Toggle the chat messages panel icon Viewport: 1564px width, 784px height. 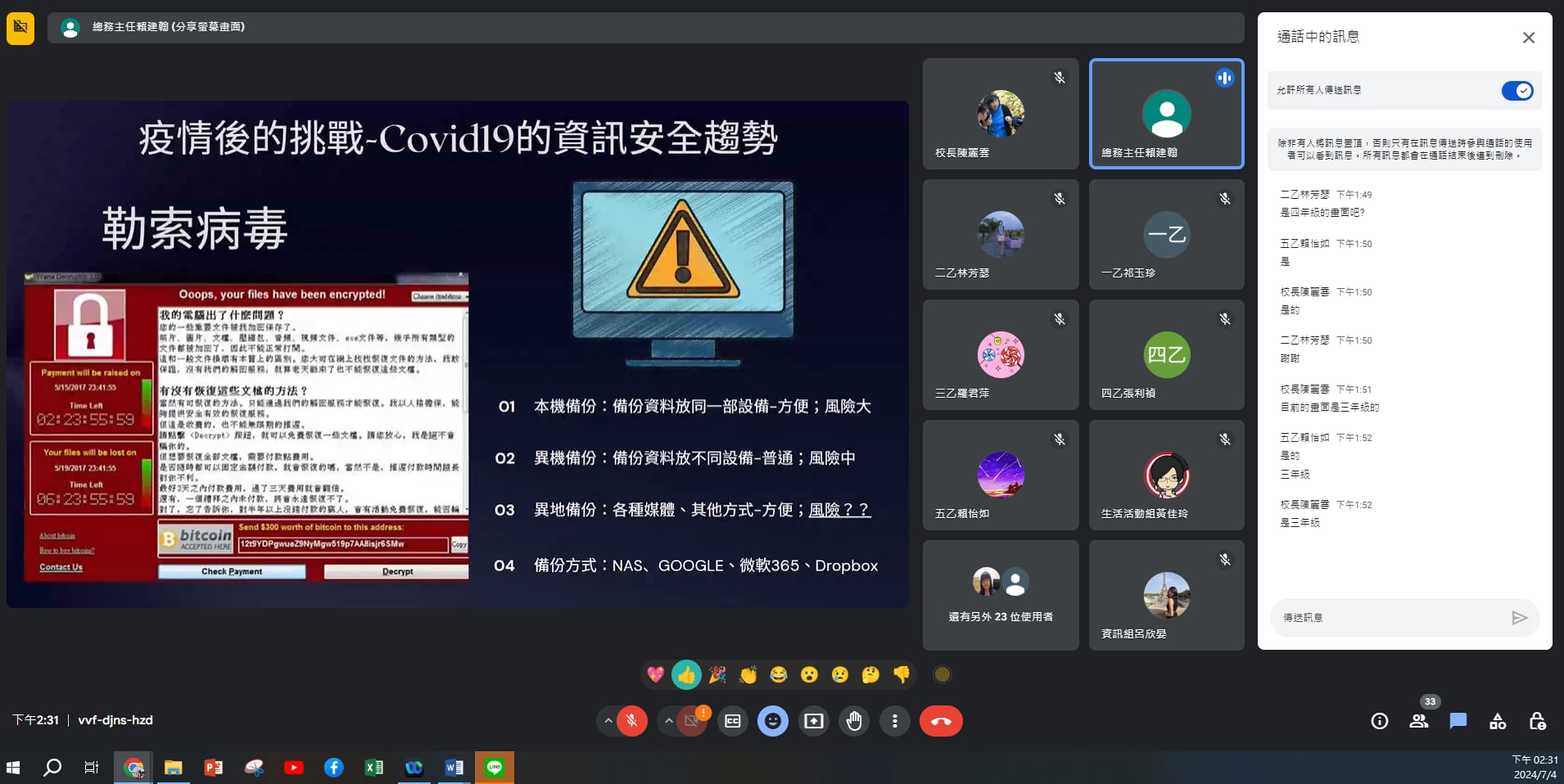[x=1458, y=721]
